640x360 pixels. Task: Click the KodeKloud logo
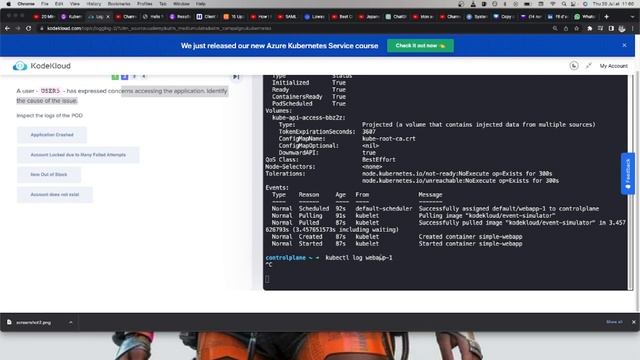pos(42,66)
